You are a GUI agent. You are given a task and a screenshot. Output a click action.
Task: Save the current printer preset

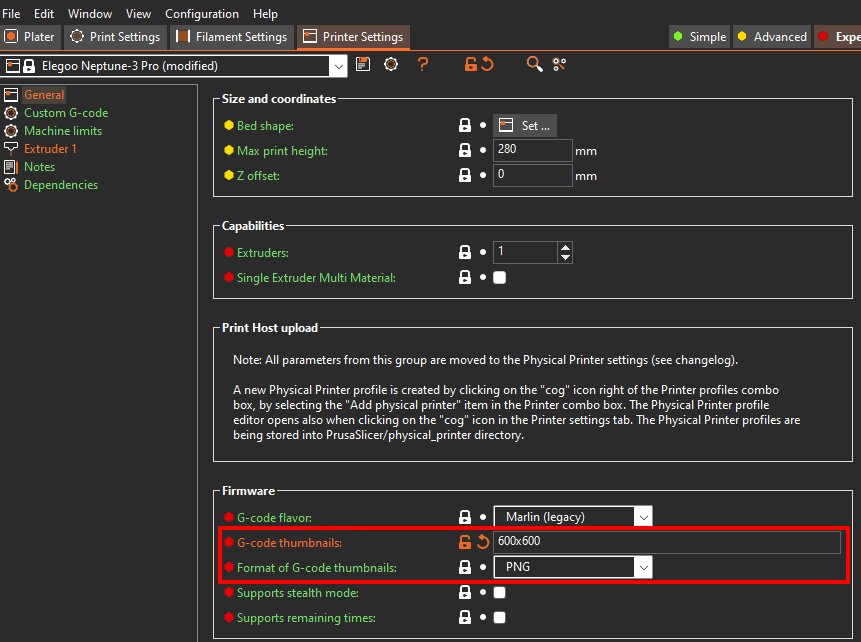tap(363, 65)
